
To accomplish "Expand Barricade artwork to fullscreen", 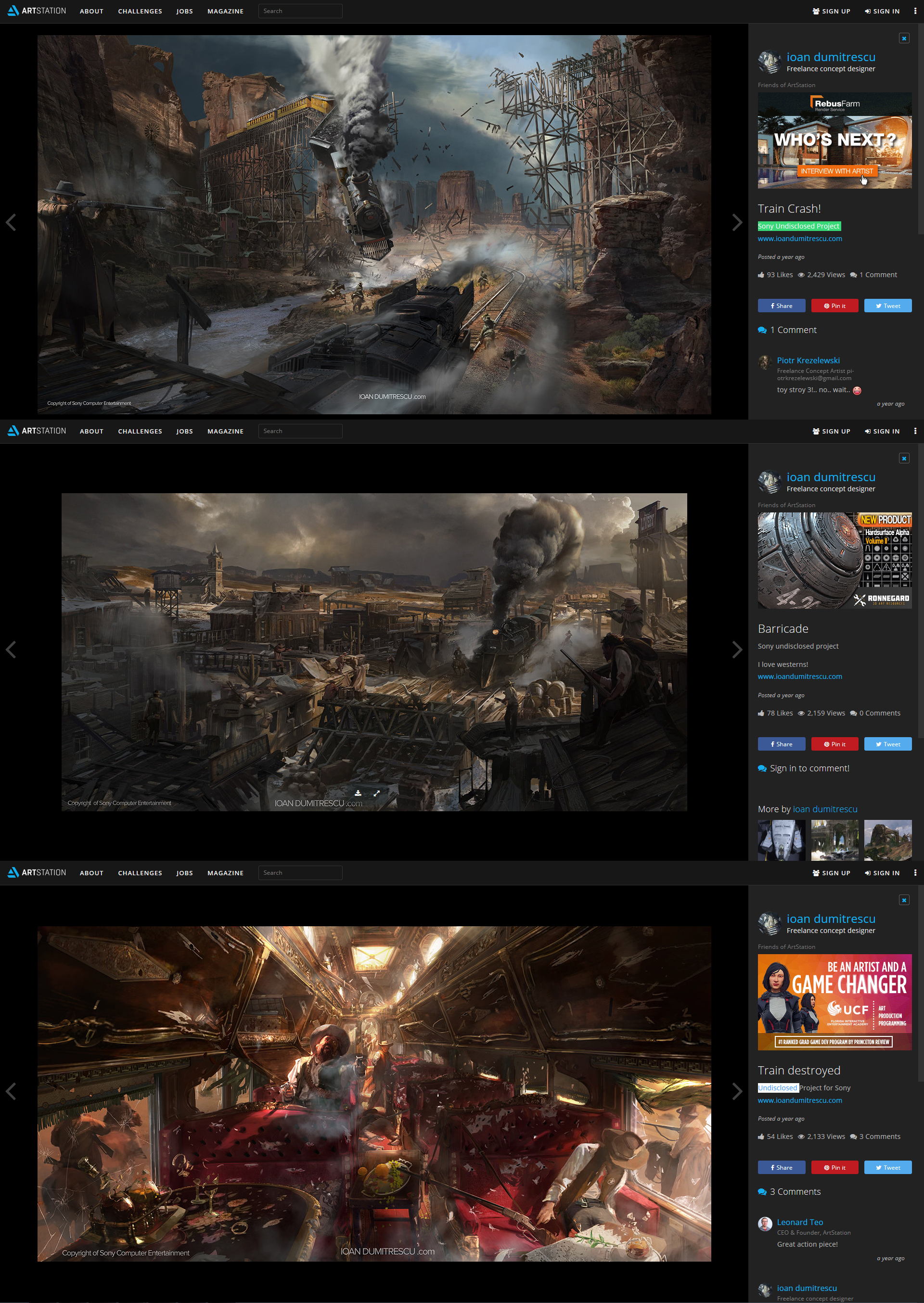I will 377,793.
